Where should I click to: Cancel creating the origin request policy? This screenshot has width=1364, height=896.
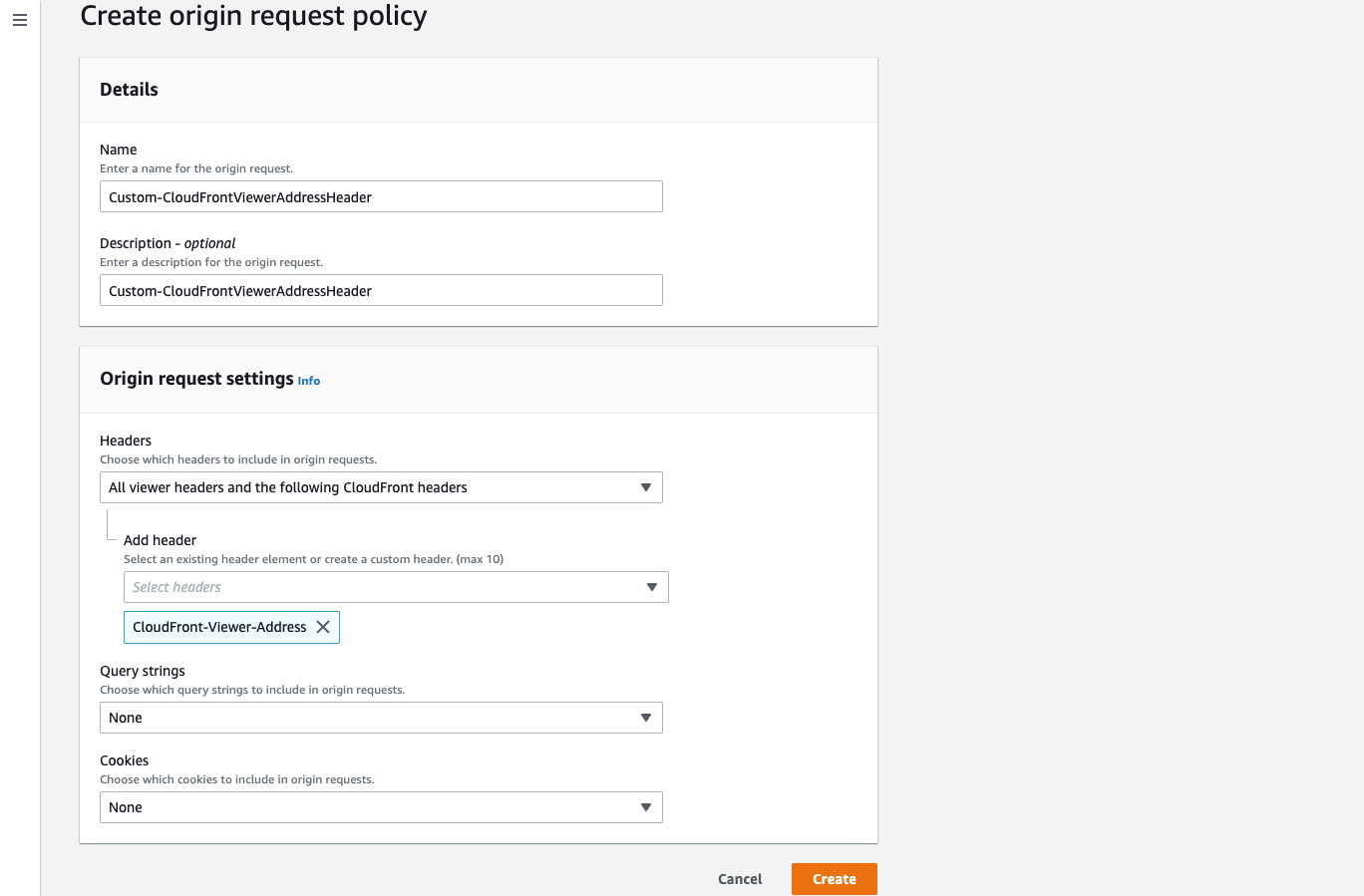click(x=739, y=879)
